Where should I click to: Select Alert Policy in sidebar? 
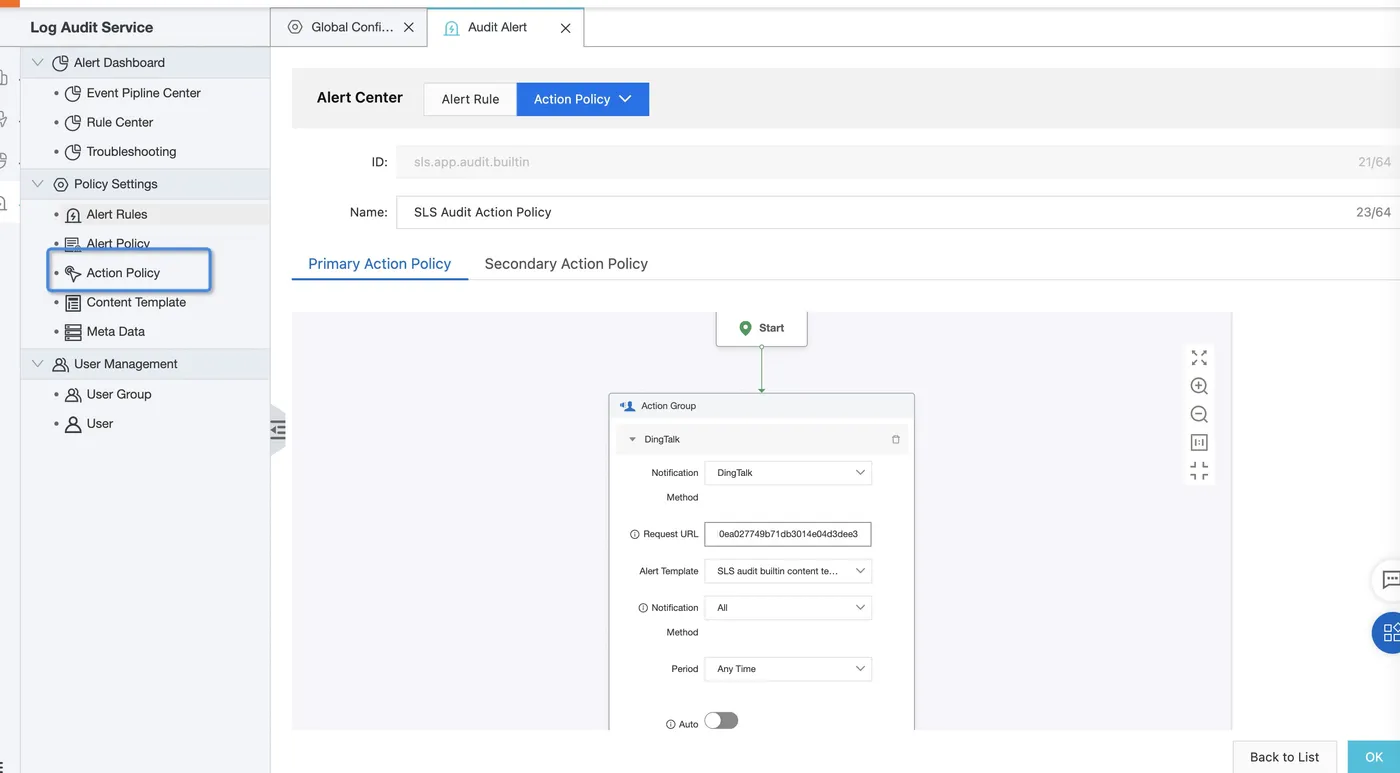[118, 243]
